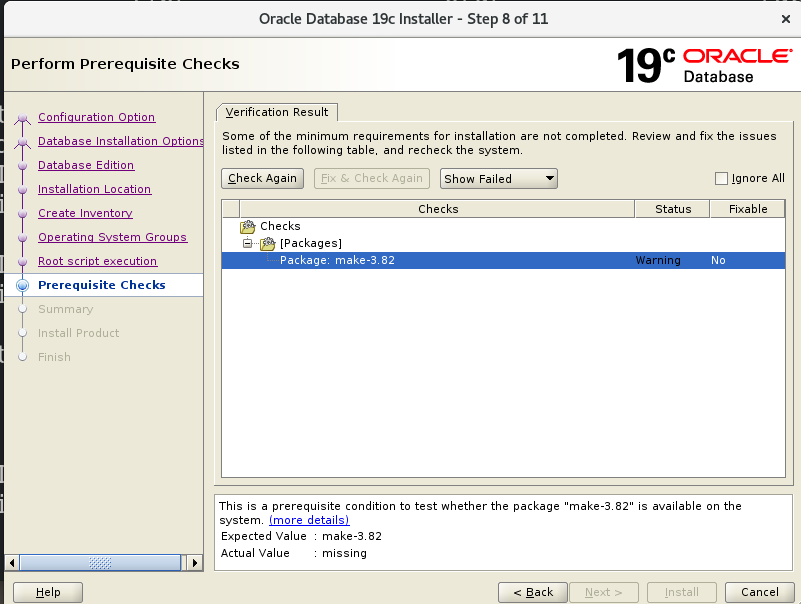The image size is (801, 604).
Task: Click the < Back button
Action: pos(533,592)
